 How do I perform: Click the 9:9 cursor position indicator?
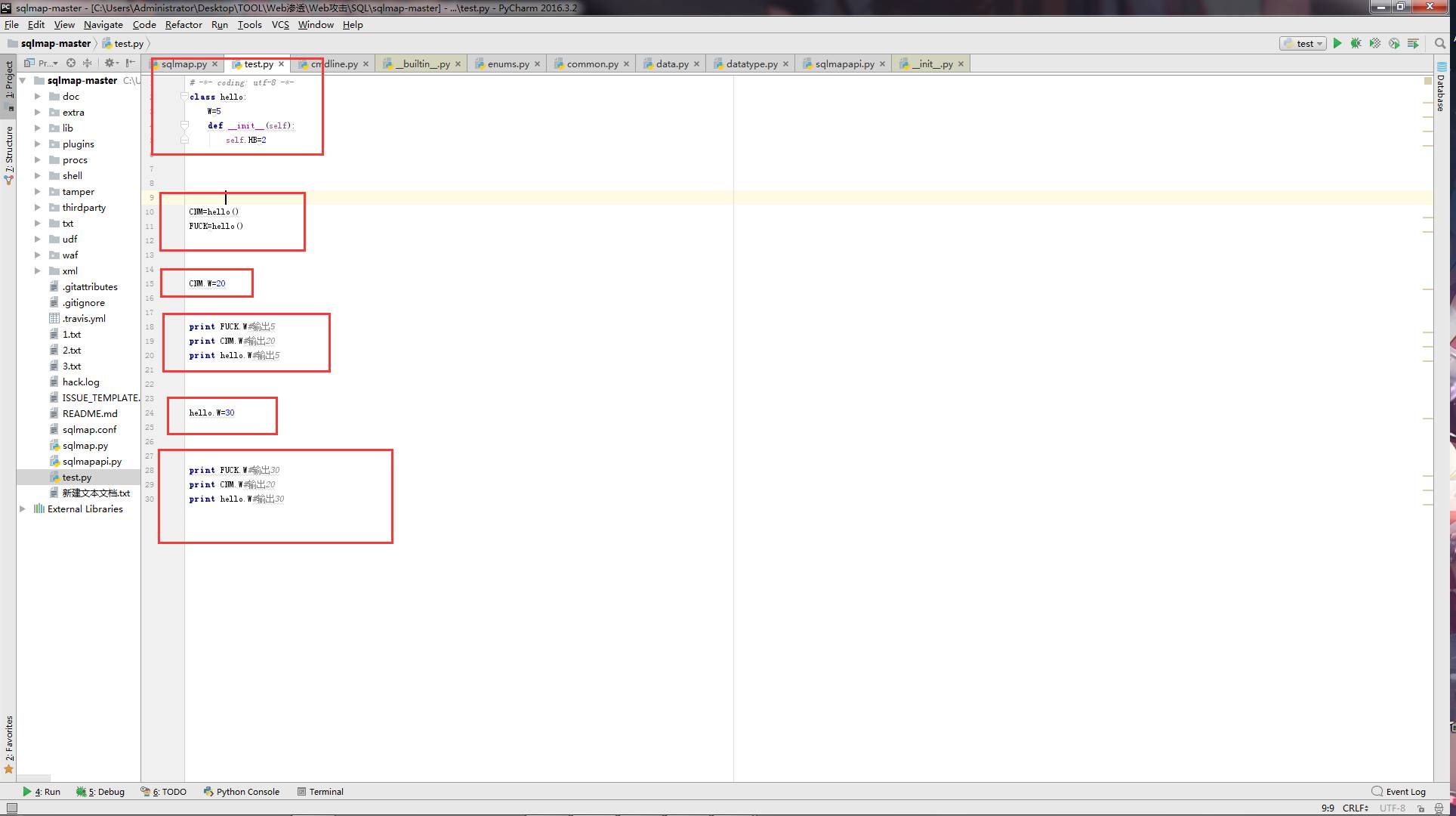[1328, 808]
